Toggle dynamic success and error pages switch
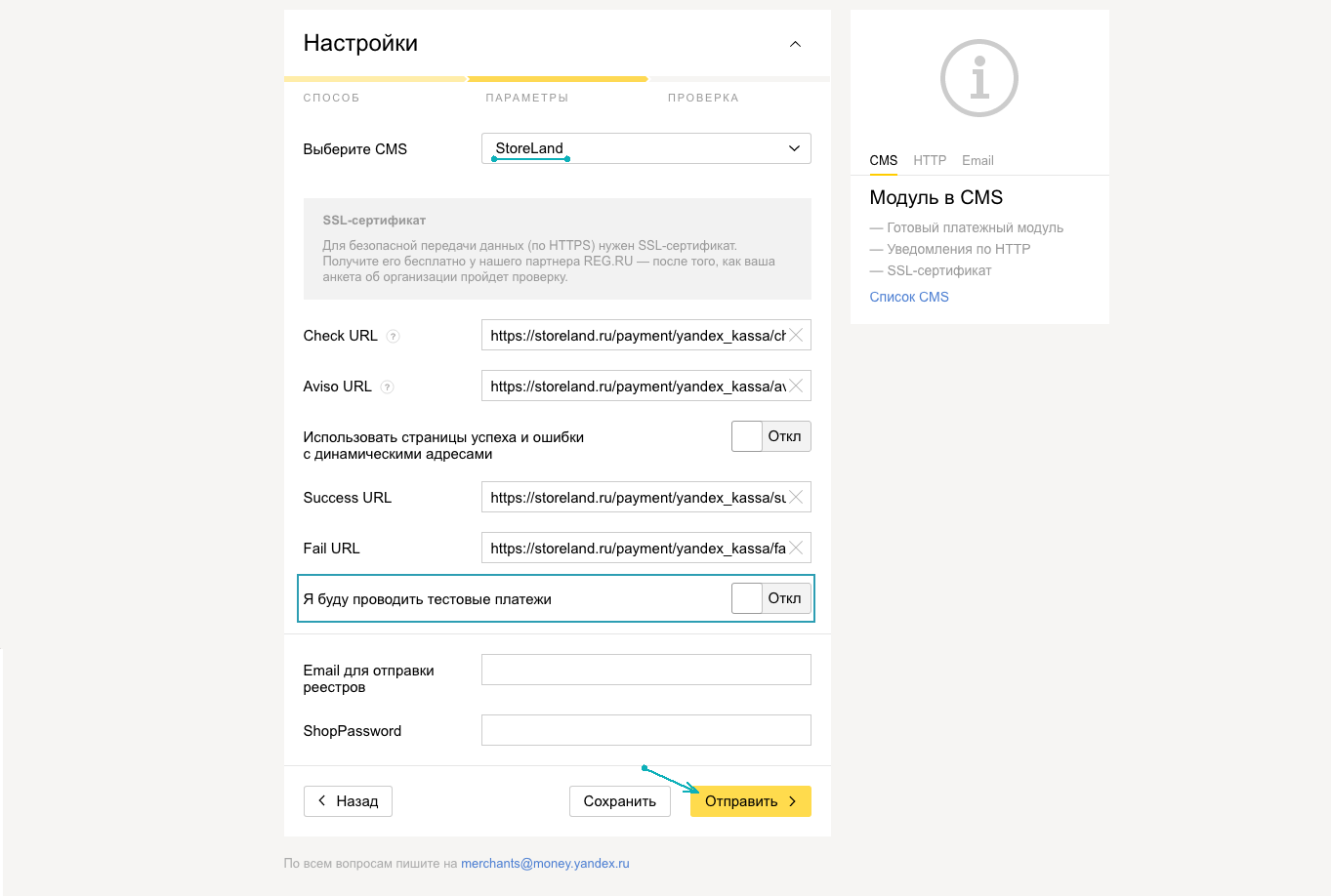 click(770, 436)
